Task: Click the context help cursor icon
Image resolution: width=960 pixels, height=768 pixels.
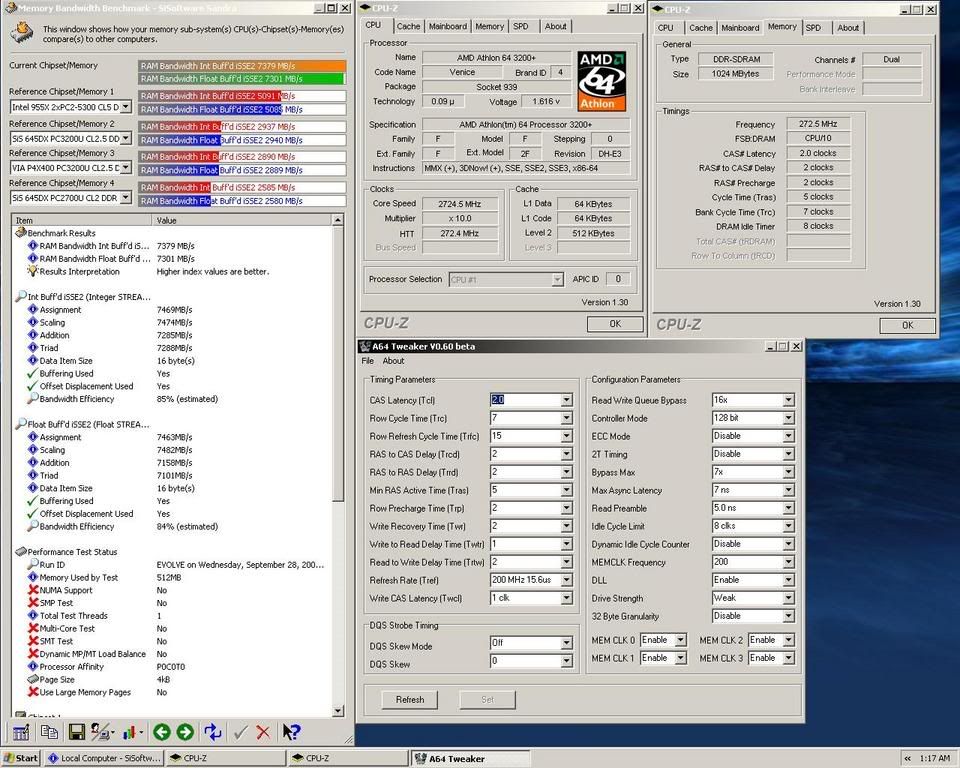Action: click(x=291, y=732)
